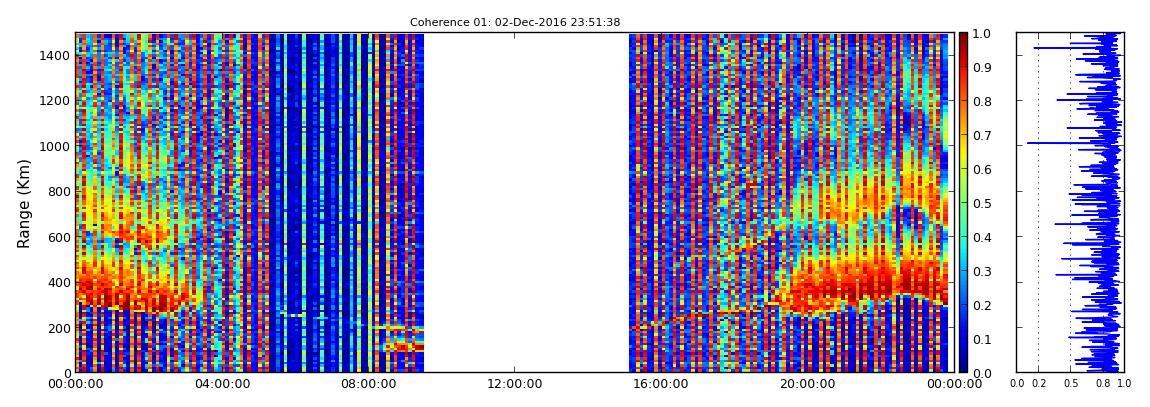Viewport: 1150px width, 407px height.
Task: Click the 800 range tick label
Action: pyautogui.click(x=59, y=191)
